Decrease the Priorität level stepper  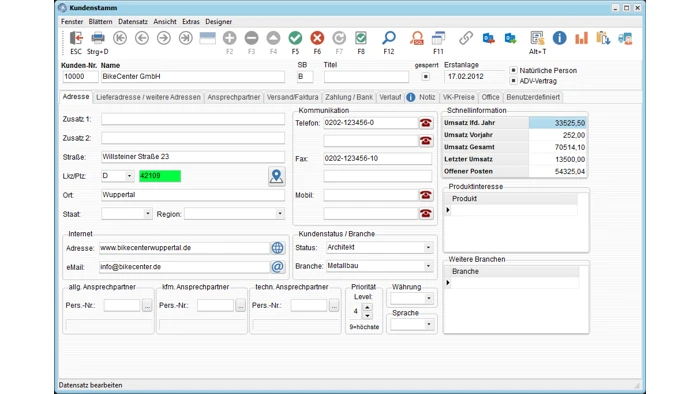tap(367, 315)
